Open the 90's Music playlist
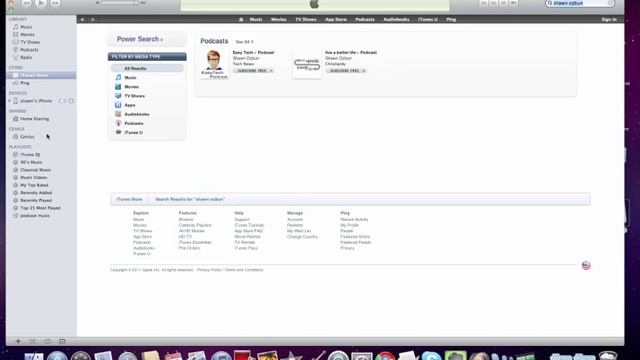The width and height of the screenshot is (640, 360). point(31,162)
